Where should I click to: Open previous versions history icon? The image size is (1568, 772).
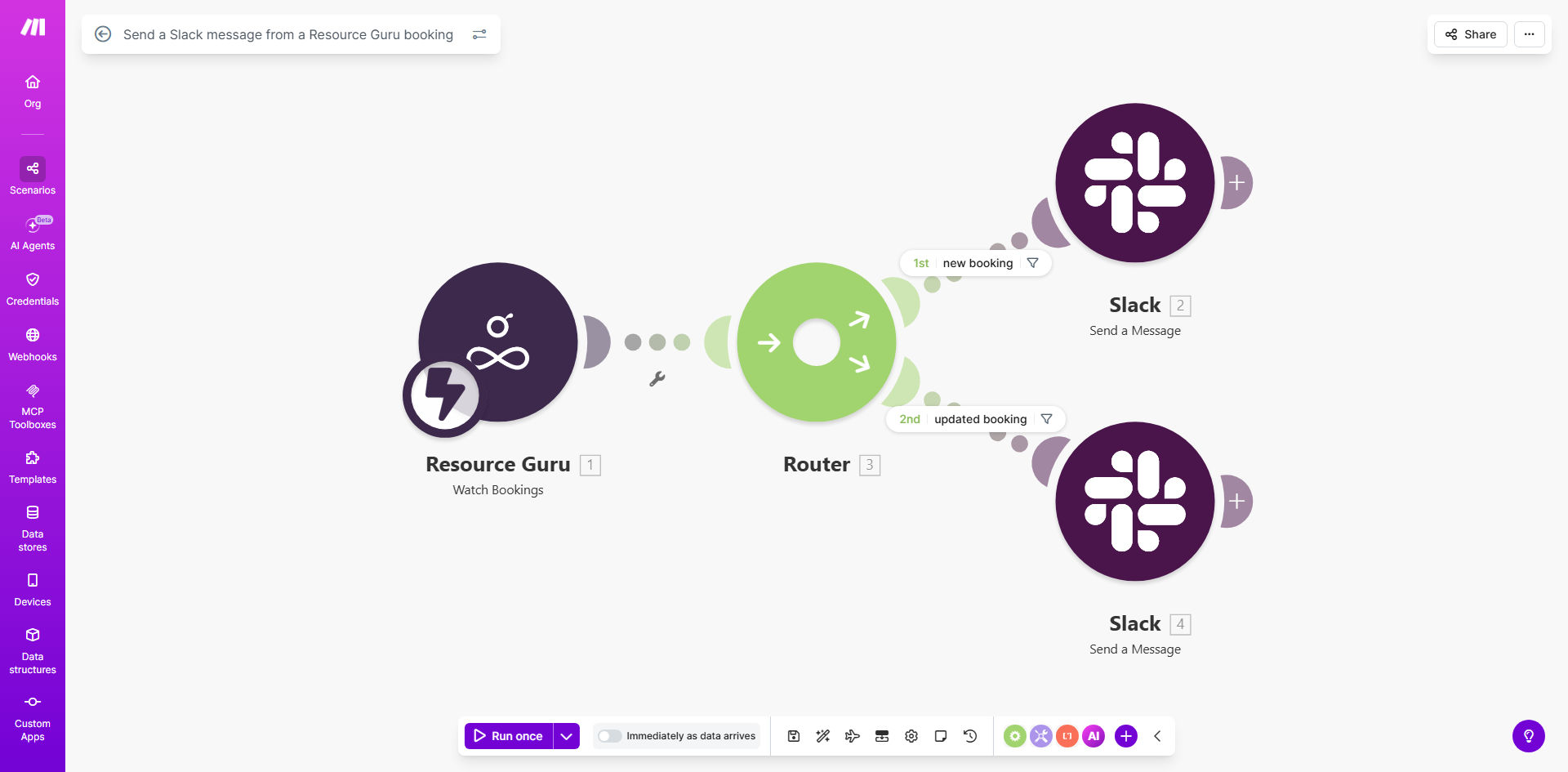pyautogui.click(x=970, y=736)
